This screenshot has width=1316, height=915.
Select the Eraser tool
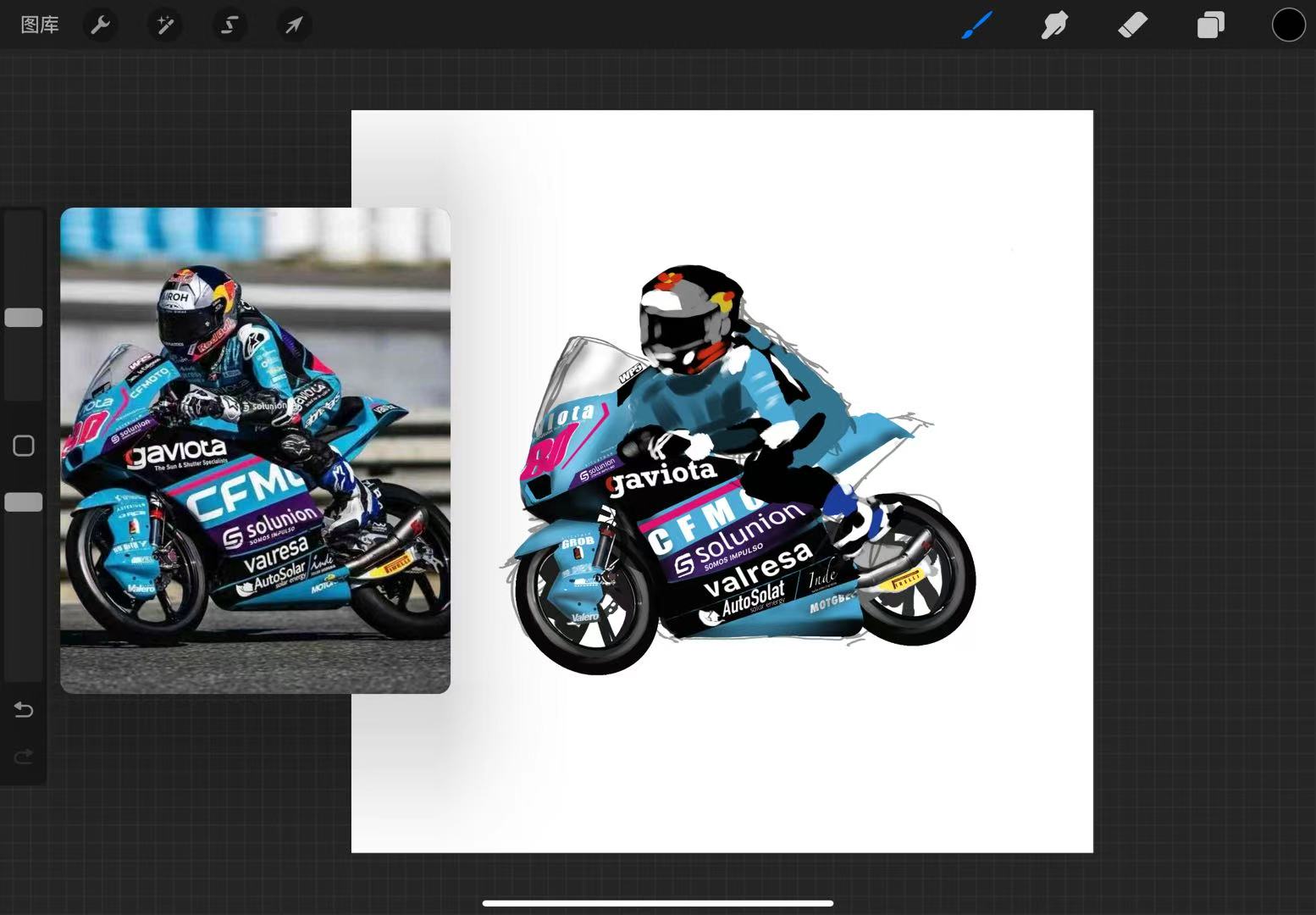point(1132,25)
